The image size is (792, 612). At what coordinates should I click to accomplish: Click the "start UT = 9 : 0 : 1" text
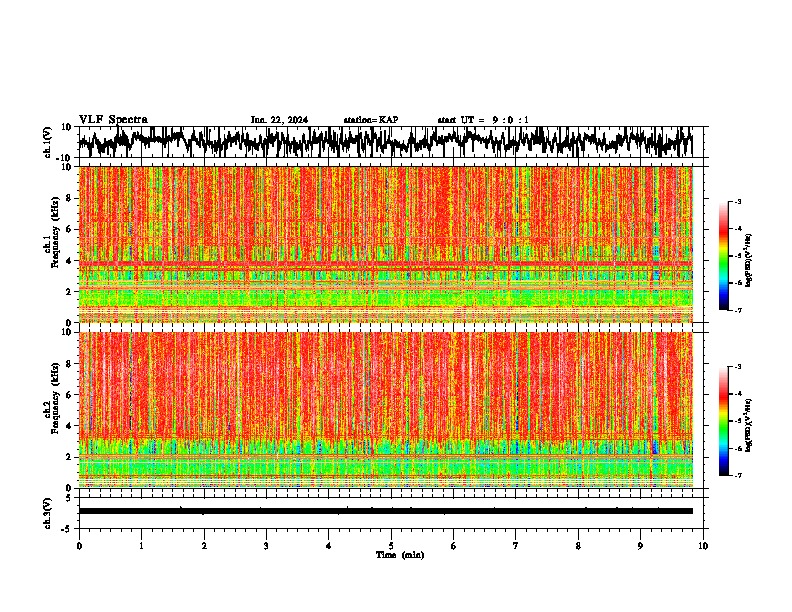[483, 120]
